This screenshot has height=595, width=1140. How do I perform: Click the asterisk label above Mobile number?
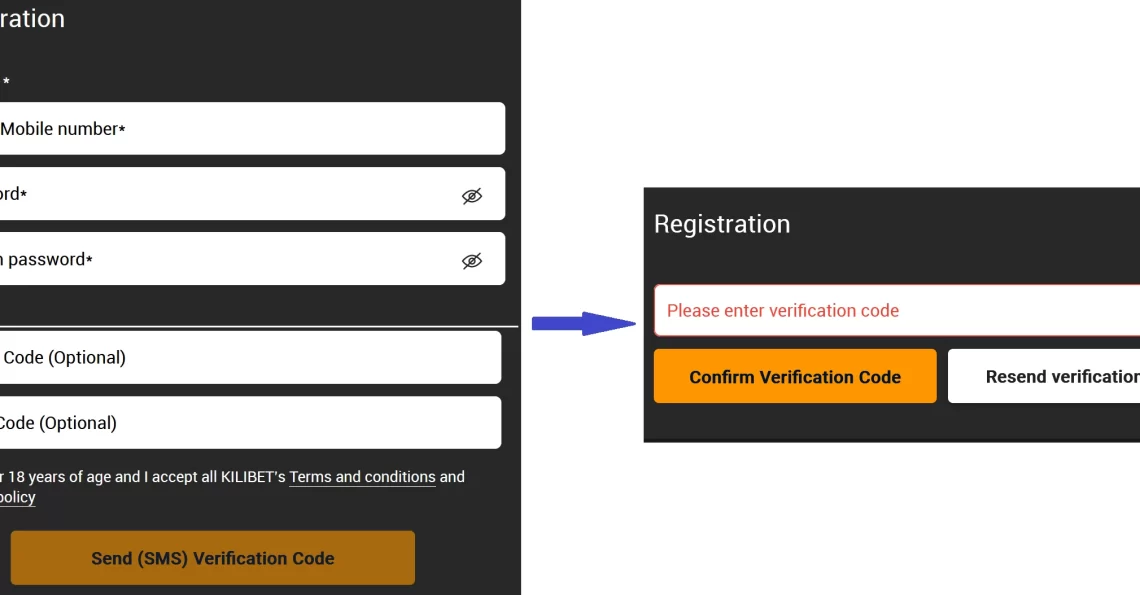point(6,82)
